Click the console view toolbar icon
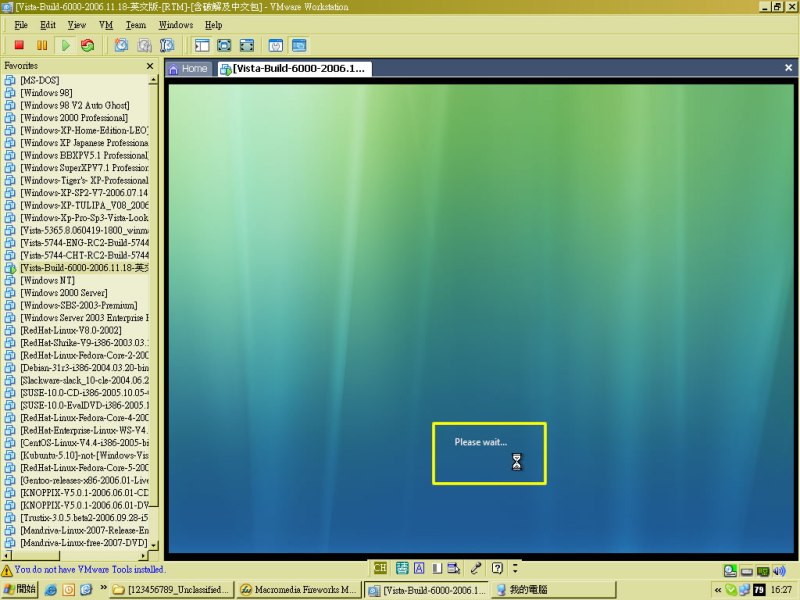800x600 pixels. (x=299, y=45)
